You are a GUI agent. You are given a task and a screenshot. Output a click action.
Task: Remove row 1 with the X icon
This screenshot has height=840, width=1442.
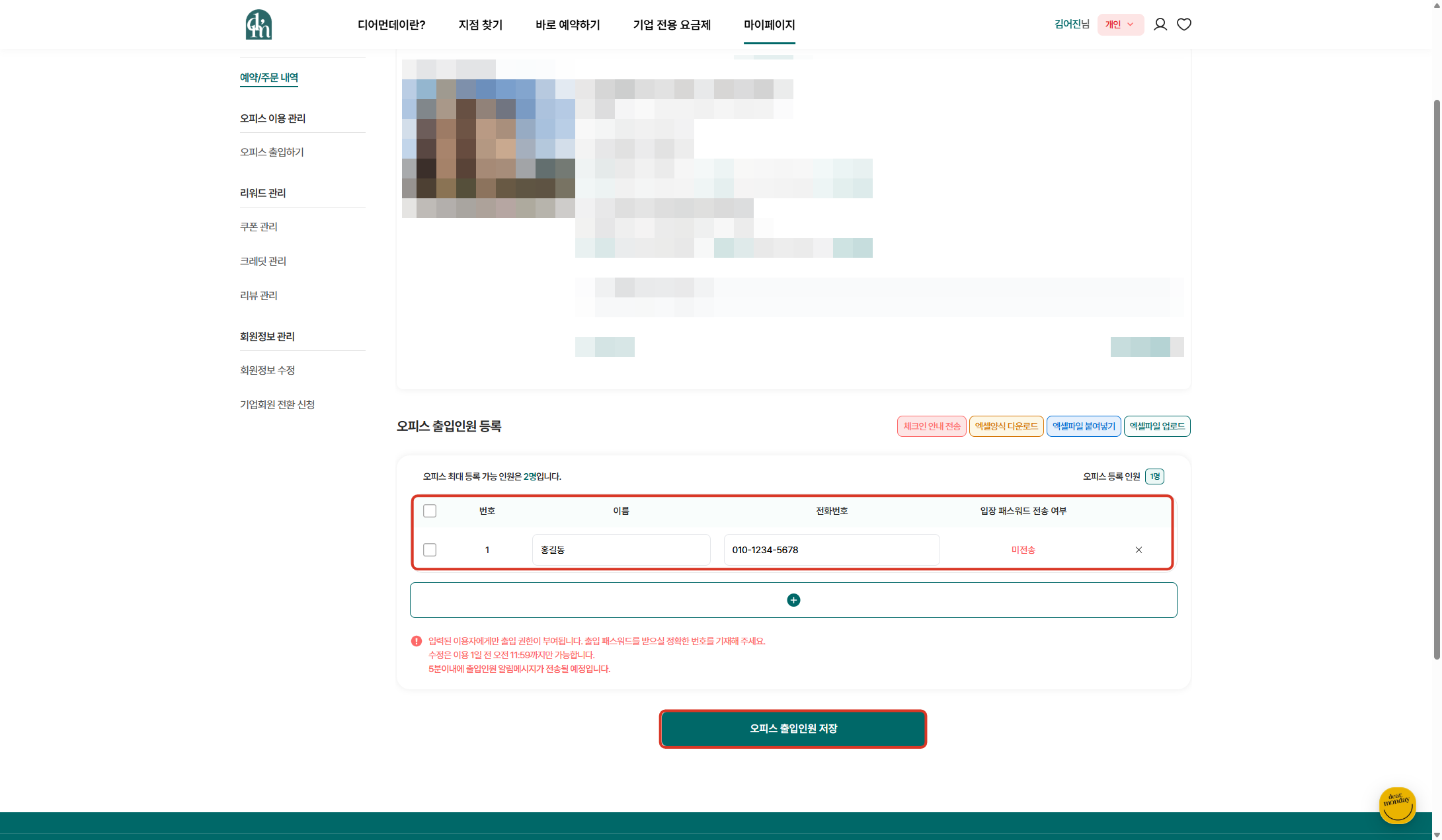point(1139,550)
